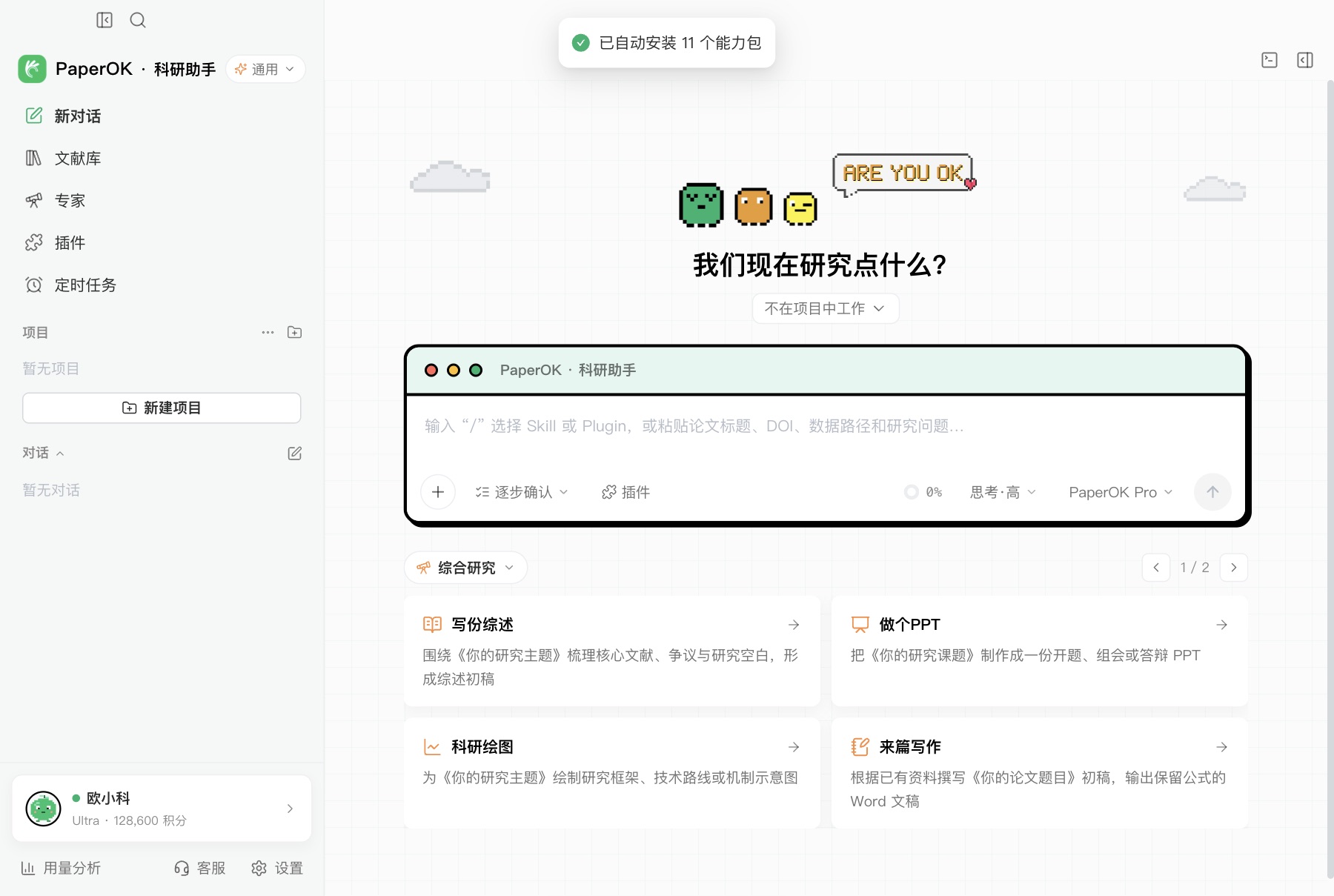
Task: Open 用量分析 at sidebar bottom
Action: (61, 868)
